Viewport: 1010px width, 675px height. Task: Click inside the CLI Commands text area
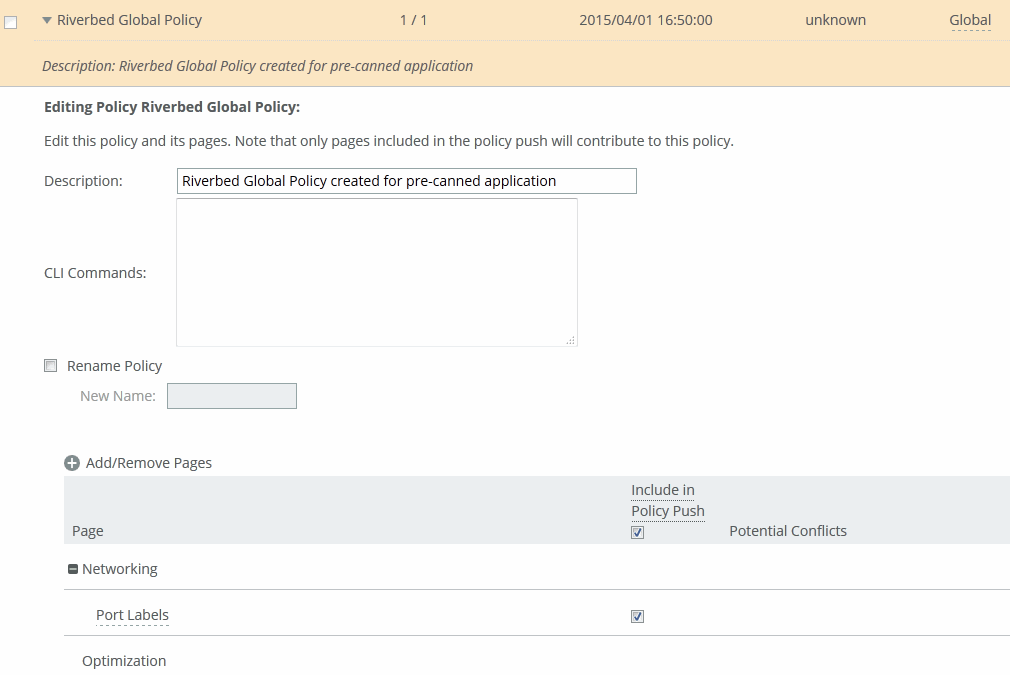click(376, 272)
